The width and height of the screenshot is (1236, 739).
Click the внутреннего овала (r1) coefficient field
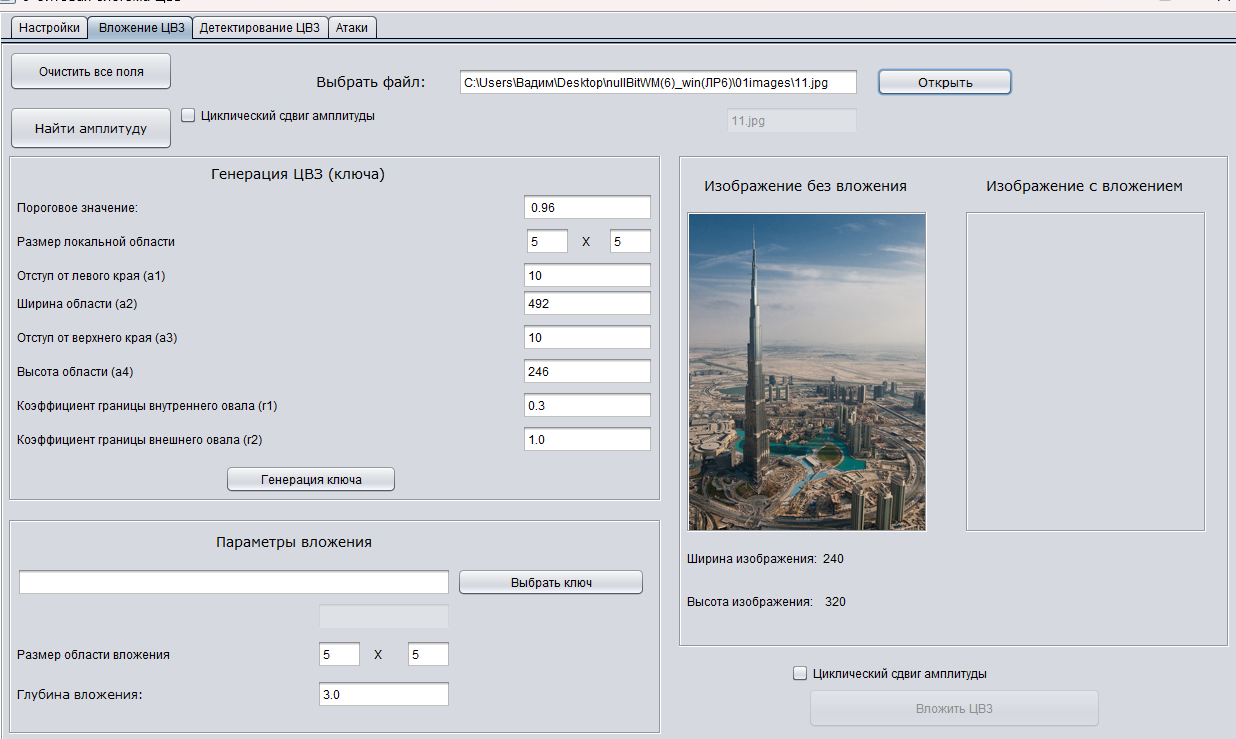pos(587,405)
